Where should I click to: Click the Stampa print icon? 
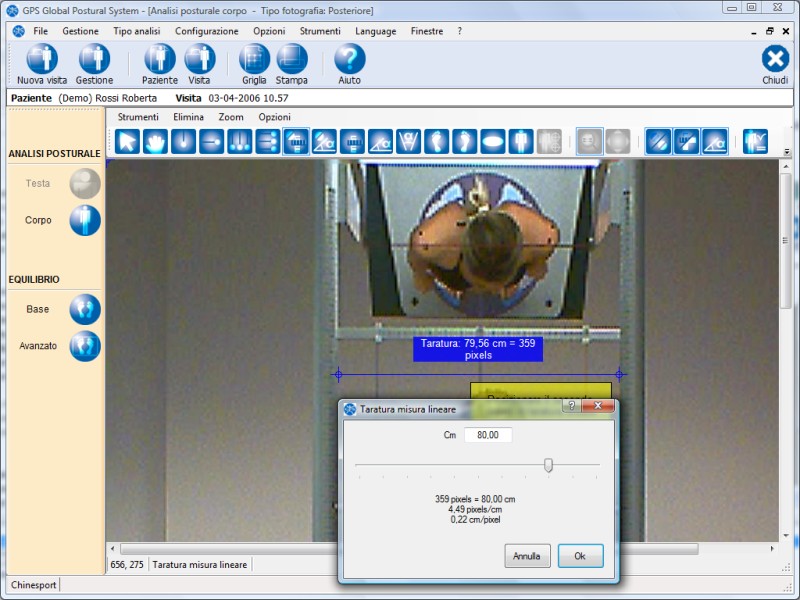292,60
